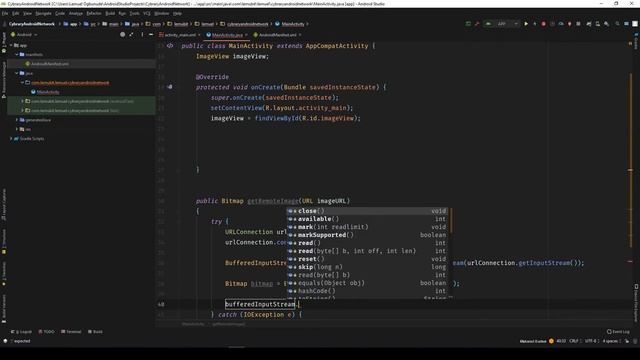Open the SDK Manager toolbar icon
The height and width of the screenshot is (360, 640).
[x=607, y=24]
